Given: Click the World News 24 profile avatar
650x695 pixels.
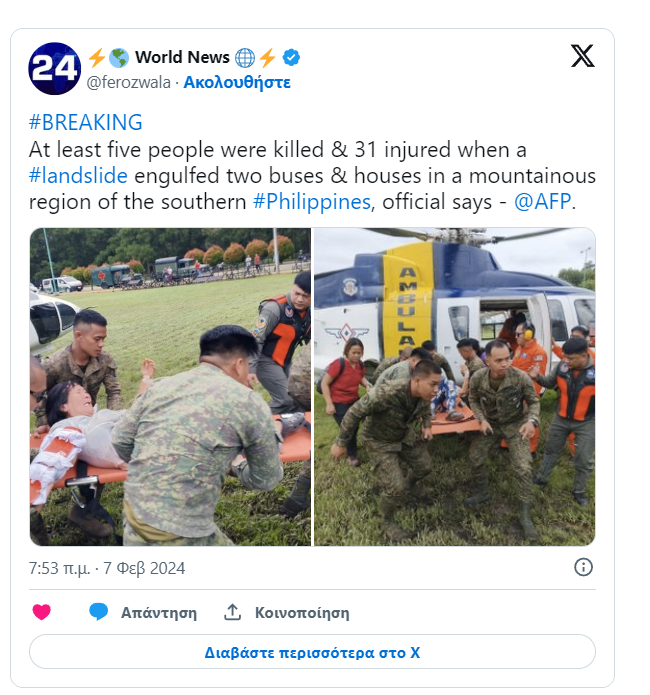Looking at the screenshot, I should click(55, 69).
